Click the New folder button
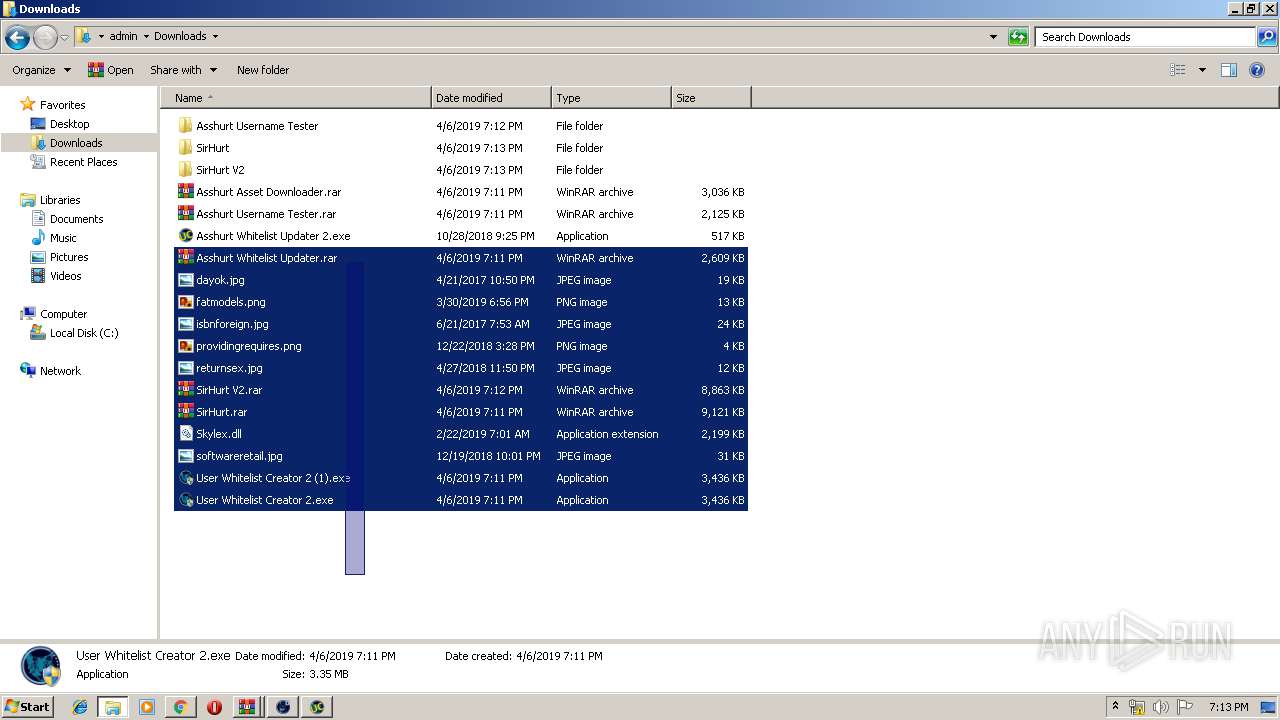This screenshot has height=720, width=1280. (263, 70)
